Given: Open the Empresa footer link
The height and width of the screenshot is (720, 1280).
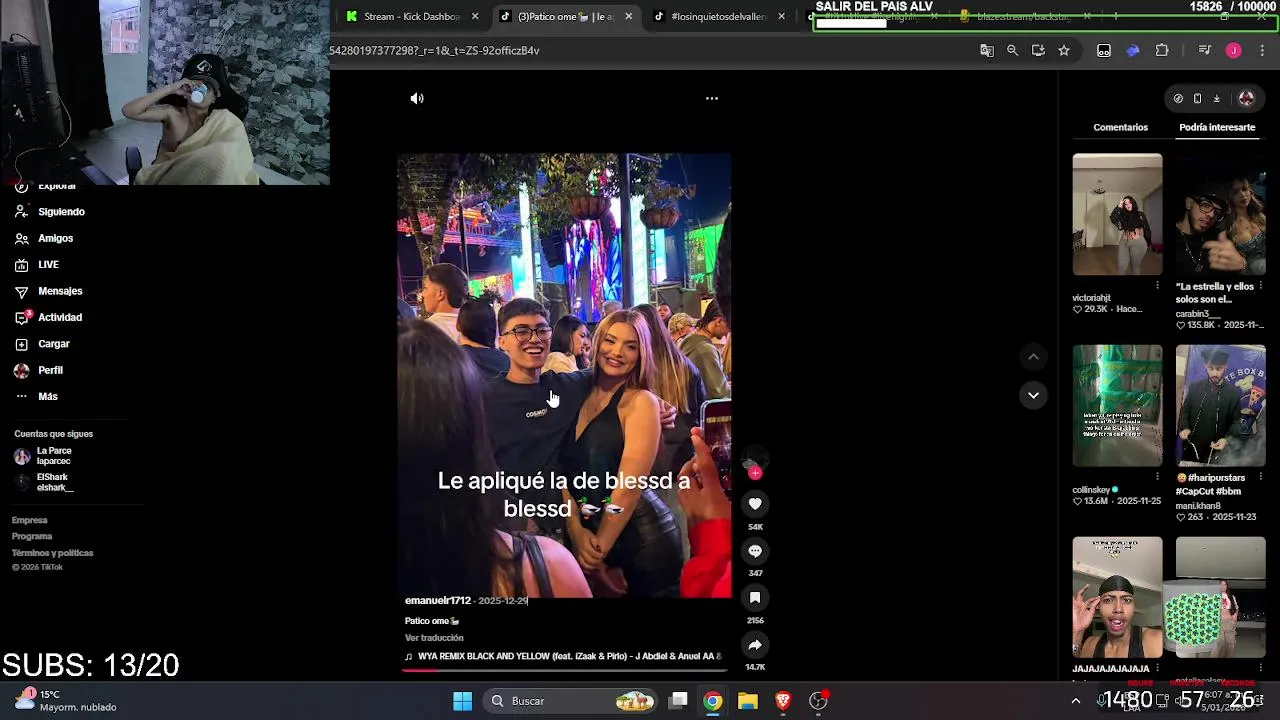Looking at the screenshot, I should [30, 520].
